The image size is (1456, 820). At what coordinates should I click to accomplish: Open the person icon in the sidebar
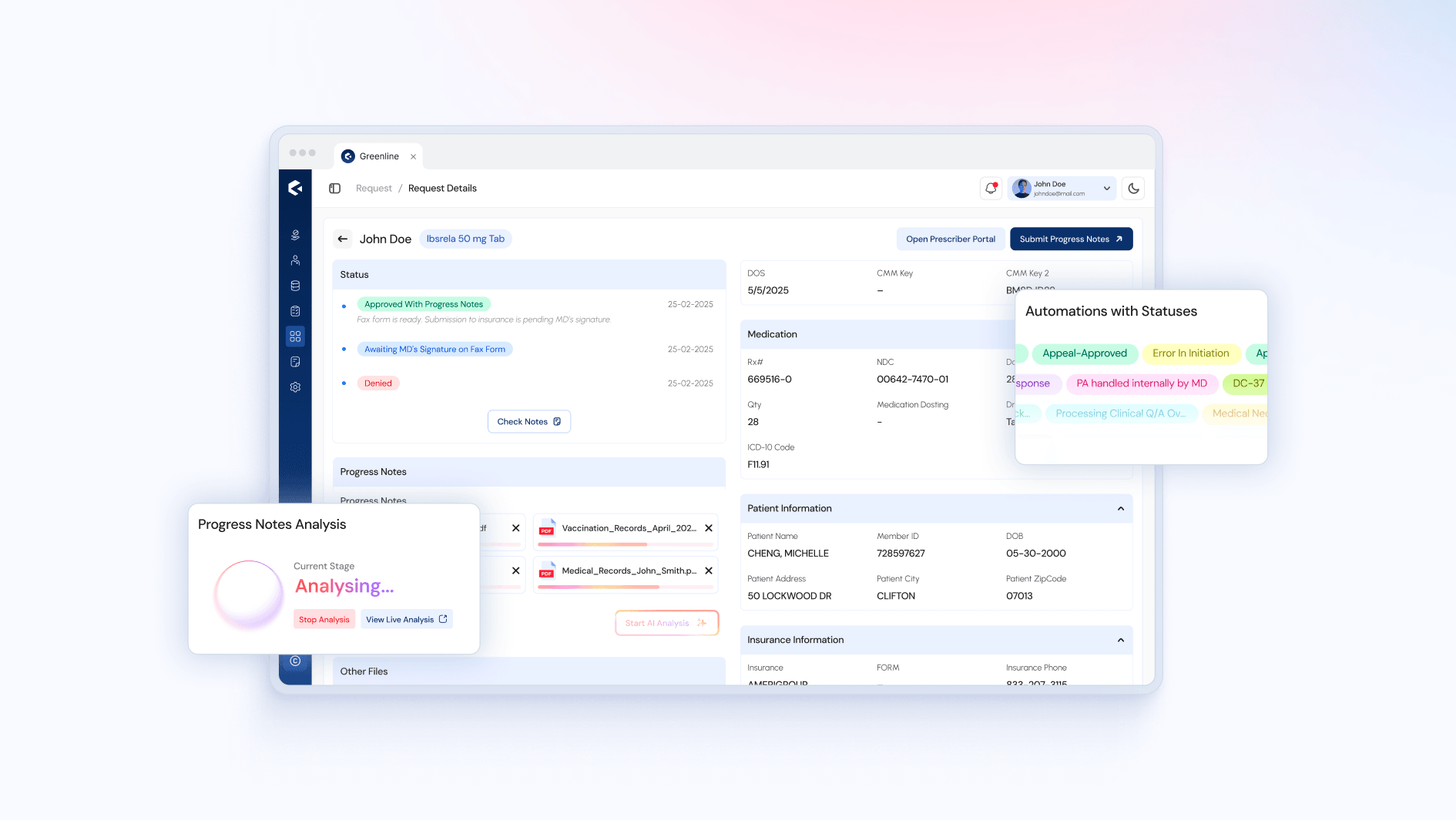(x=295, y=260)
